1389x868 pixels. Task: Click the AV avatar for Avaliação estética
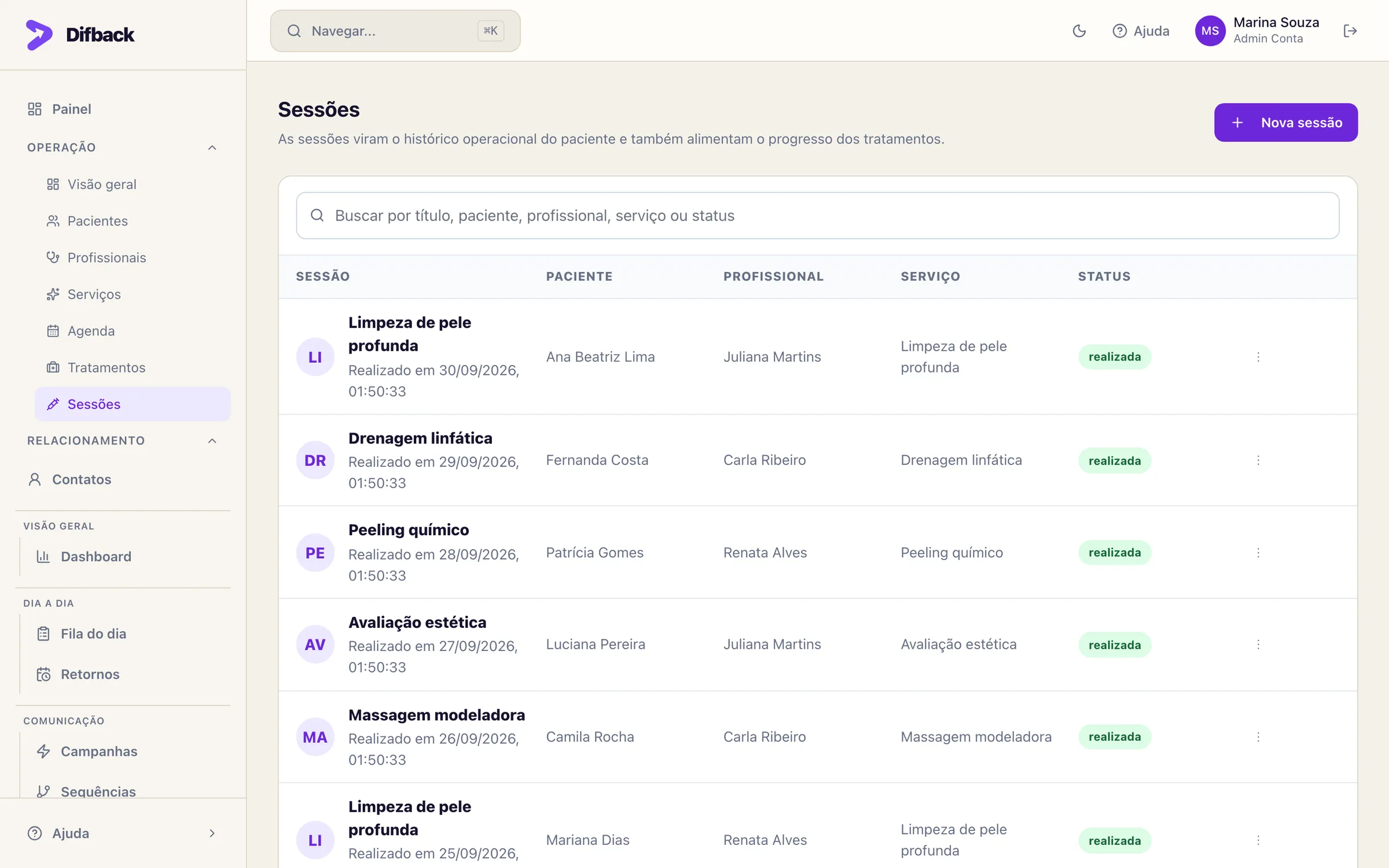point(315,644)
